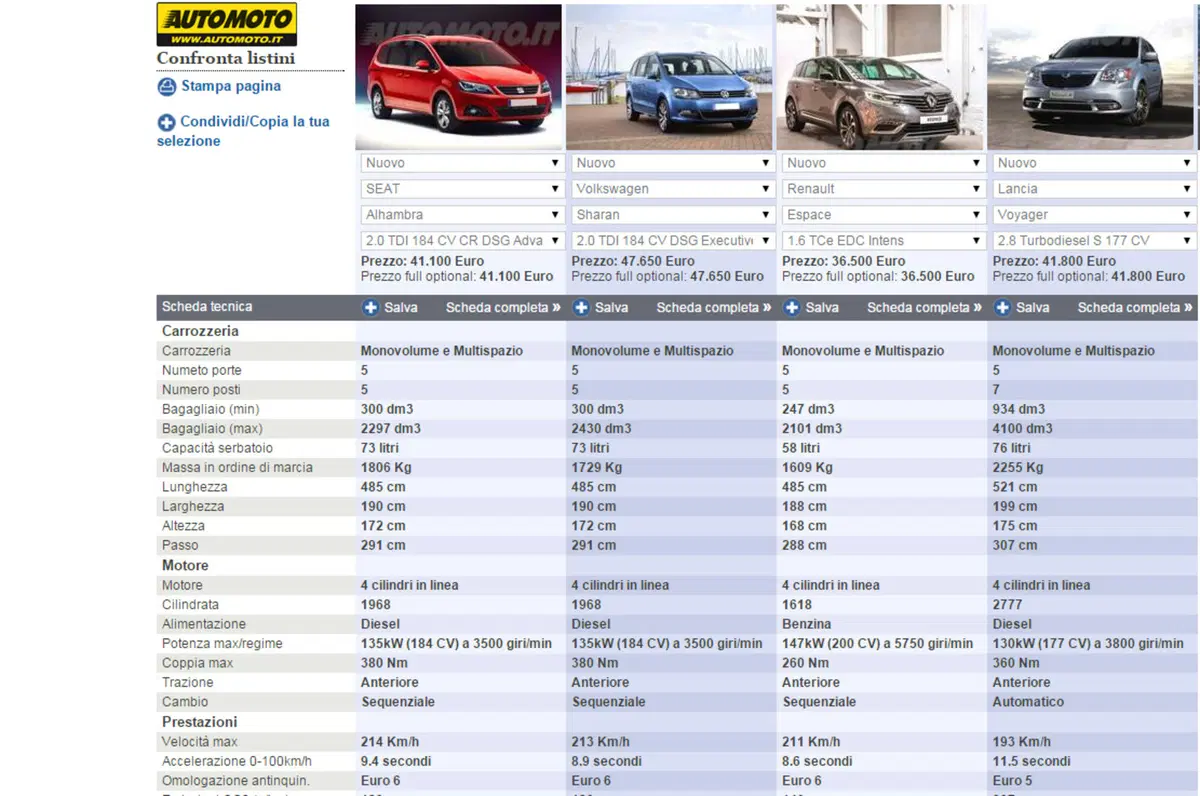Click the Salva label in the Lancia column

1033,308
